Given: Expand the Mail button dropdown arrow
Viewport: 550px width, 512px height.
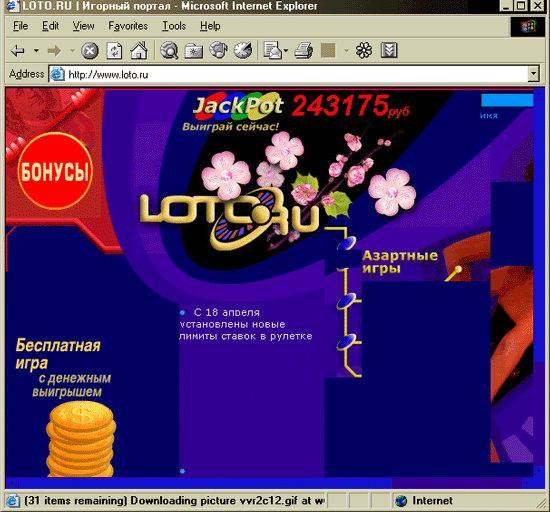Looking at the screenshot, I should (286, 51).
